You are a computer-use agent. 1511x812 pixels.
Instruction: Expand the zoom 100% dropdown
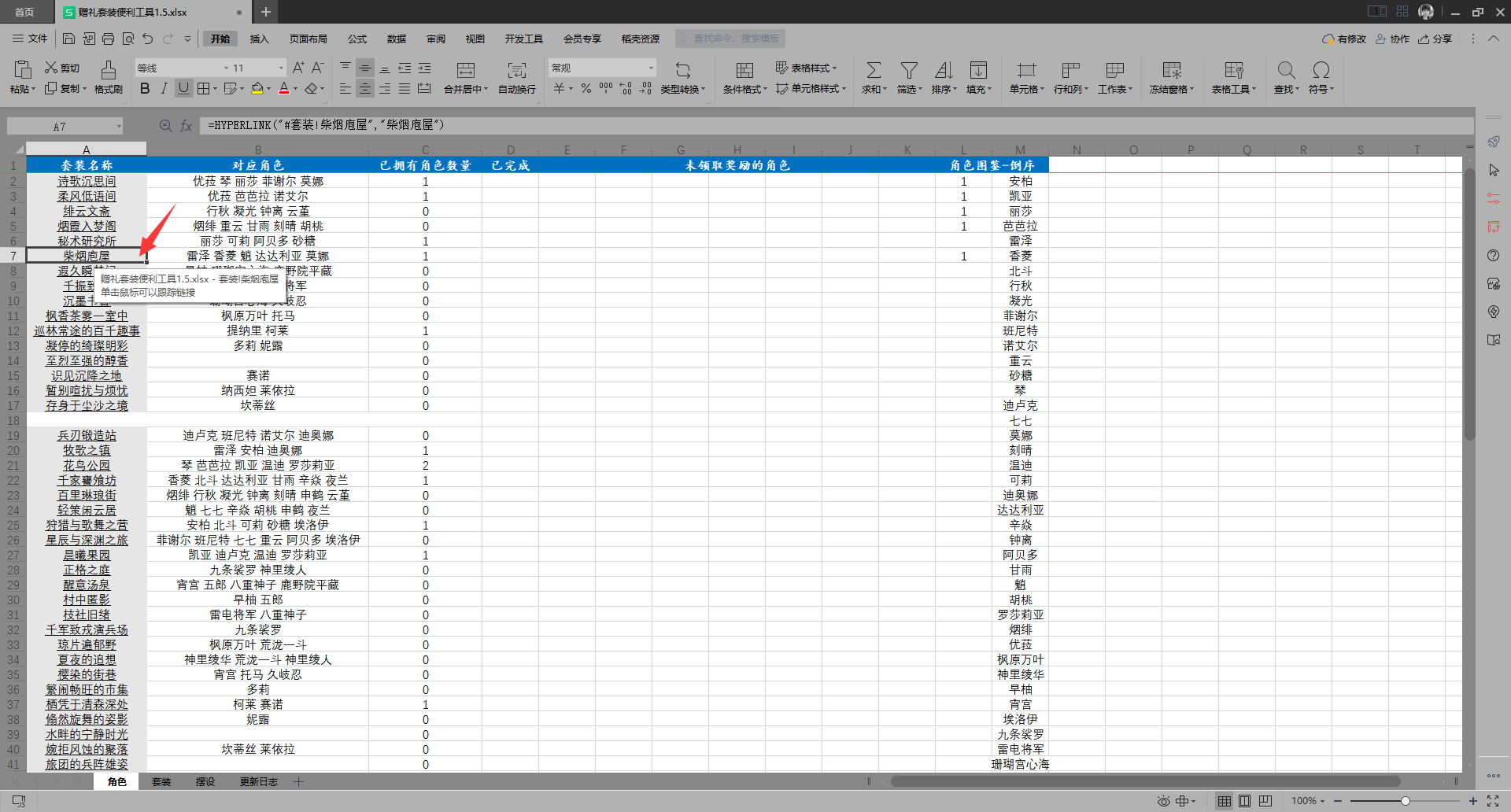coord(1309,801)
